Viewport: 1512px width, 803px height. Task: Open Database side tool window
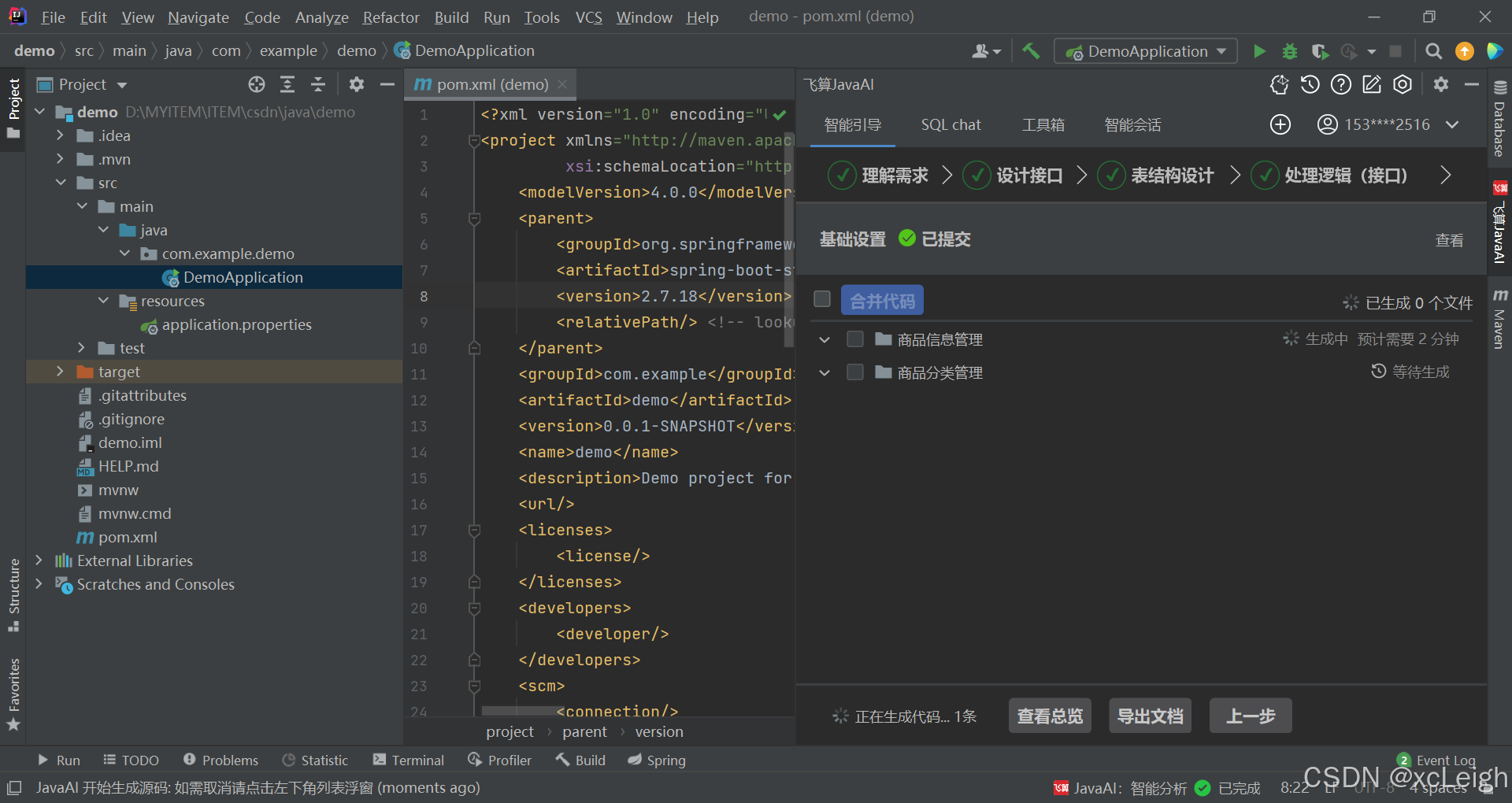tap(1499, 118)
